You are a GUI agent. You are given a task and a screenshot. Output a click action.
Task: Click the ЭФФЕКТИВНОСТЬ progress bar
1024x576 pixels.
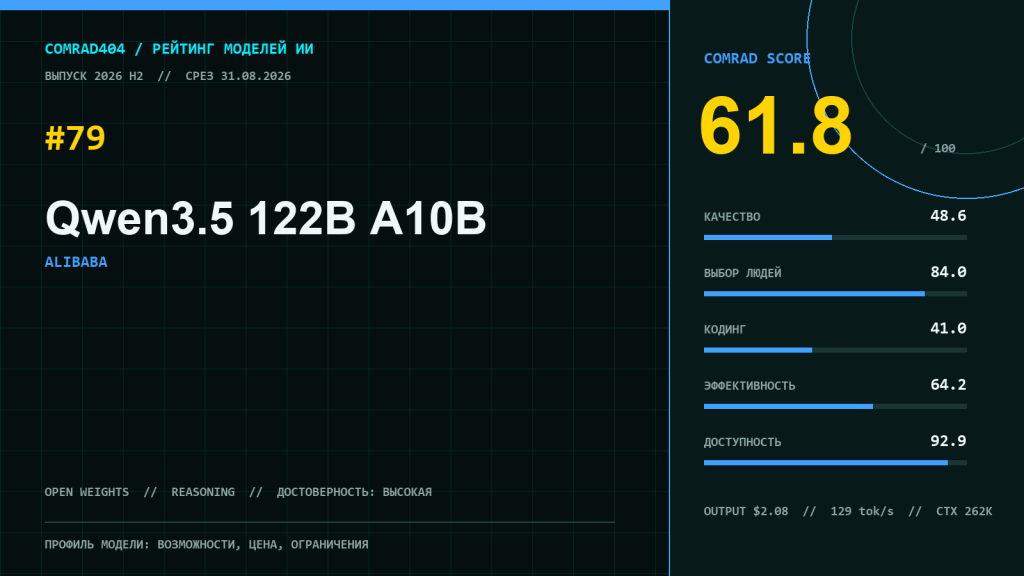pyautogui.click(x=835, y=407)
